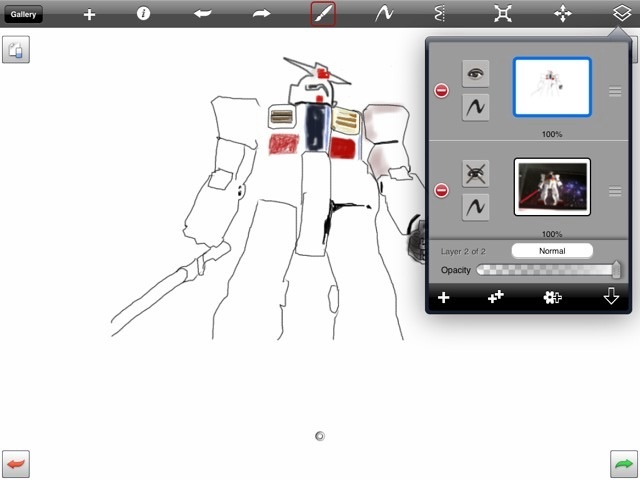Undo with top toolbar left arrow
This screenshot has height=480, width=640.
click(203, 14)
